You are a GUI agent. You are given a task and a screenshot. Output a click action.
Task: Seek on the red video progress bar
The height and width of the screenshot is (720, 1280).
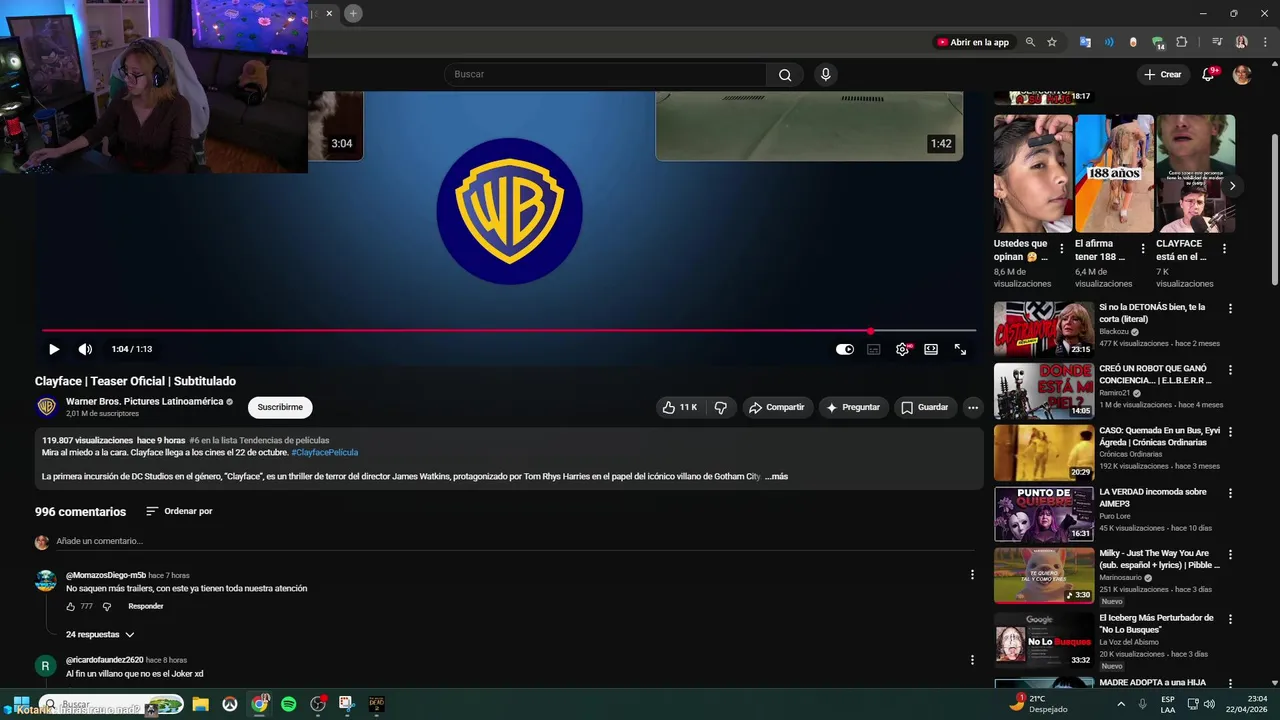pos(509,330)
